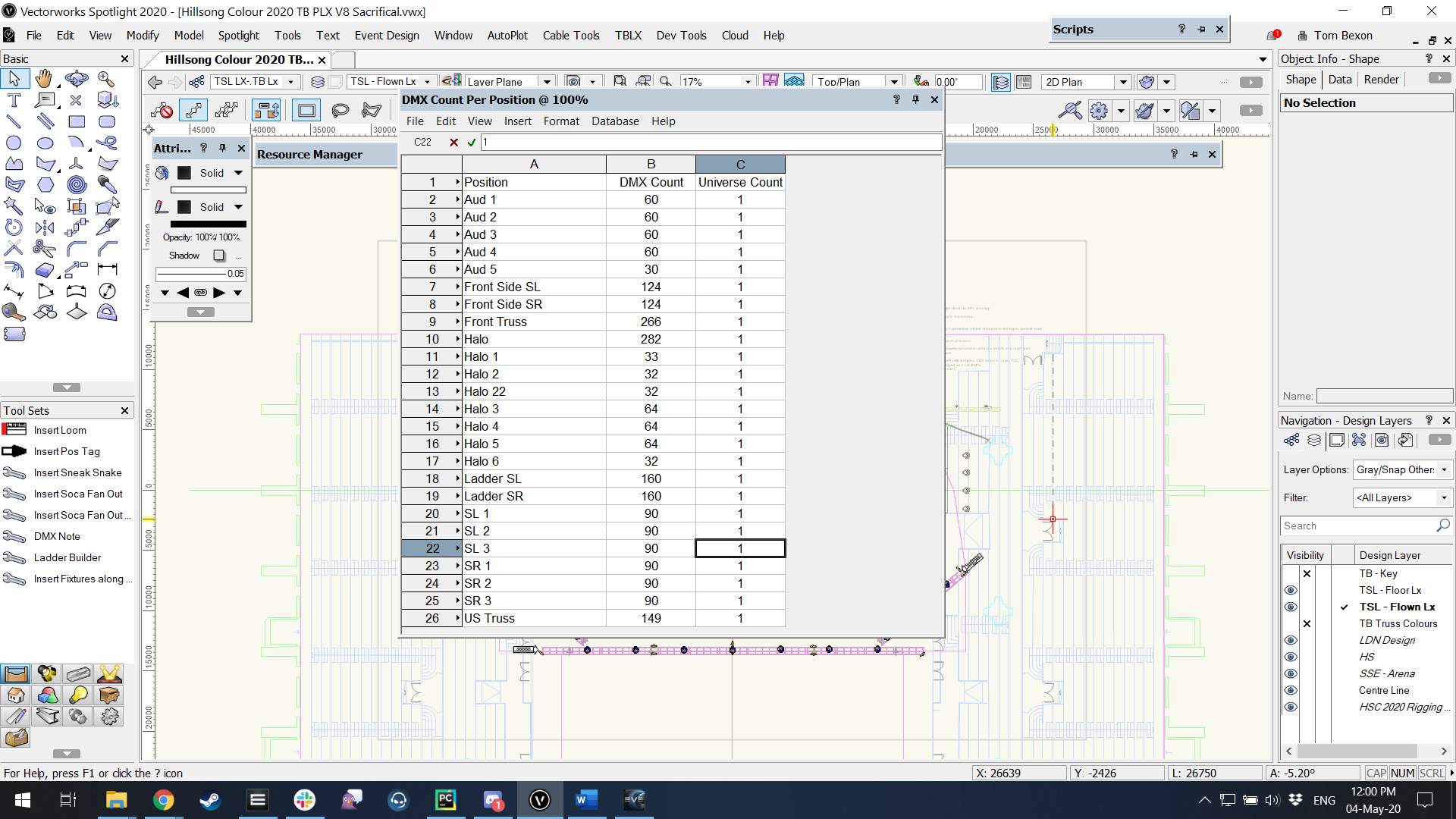Click the fill color swatch in Attributes

(184, 173)
